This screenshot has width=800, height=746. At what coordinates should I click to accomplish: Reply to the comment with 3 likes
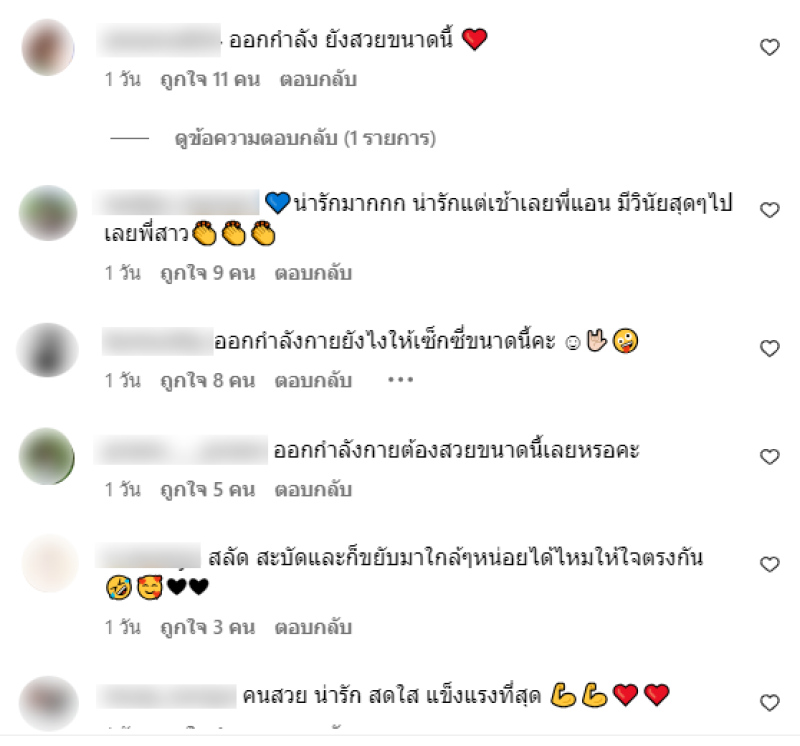[313, 627]
